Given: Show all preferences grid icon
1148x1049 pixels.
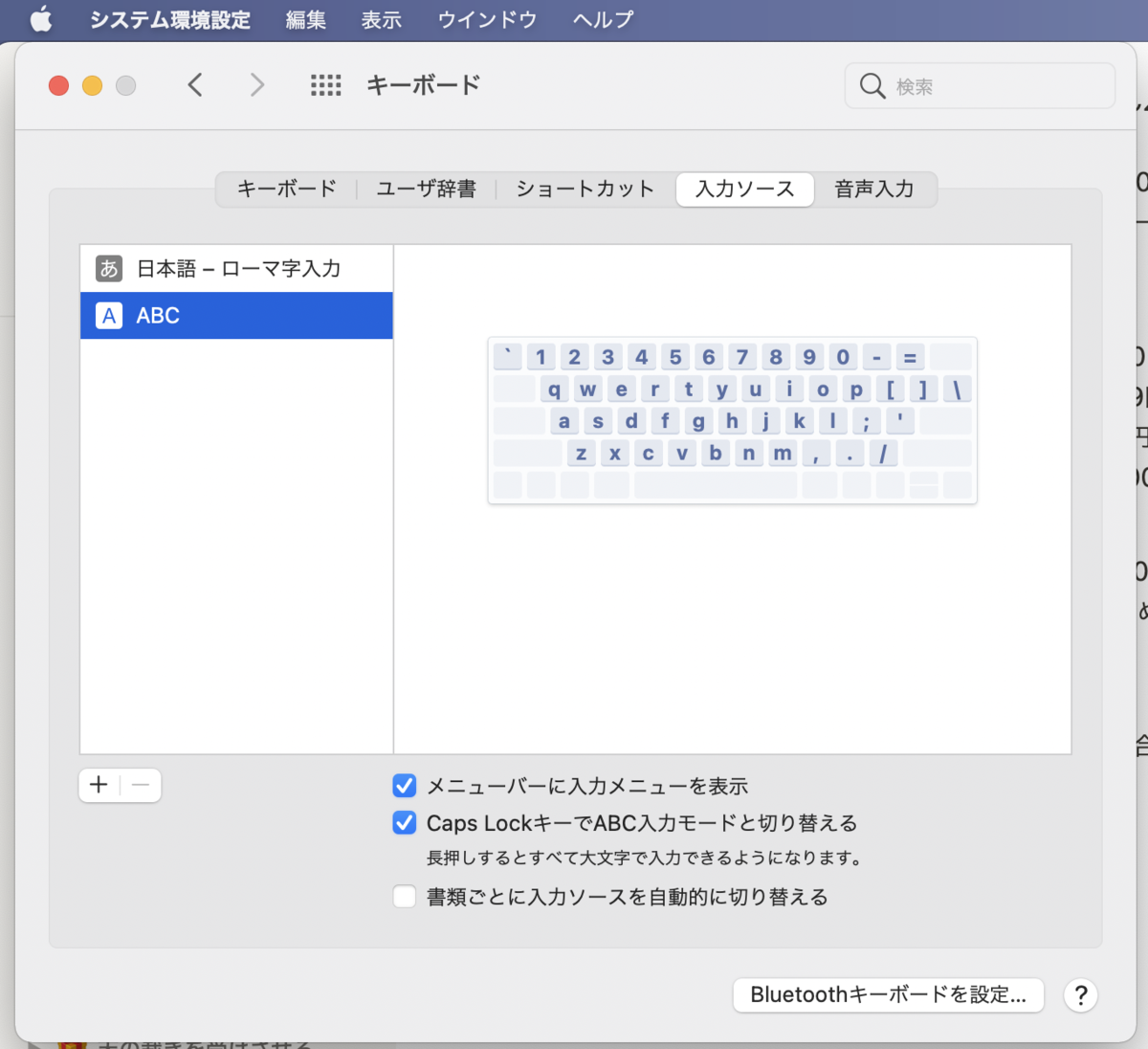Looking at the screenshot, I should [x=325, y=85].
